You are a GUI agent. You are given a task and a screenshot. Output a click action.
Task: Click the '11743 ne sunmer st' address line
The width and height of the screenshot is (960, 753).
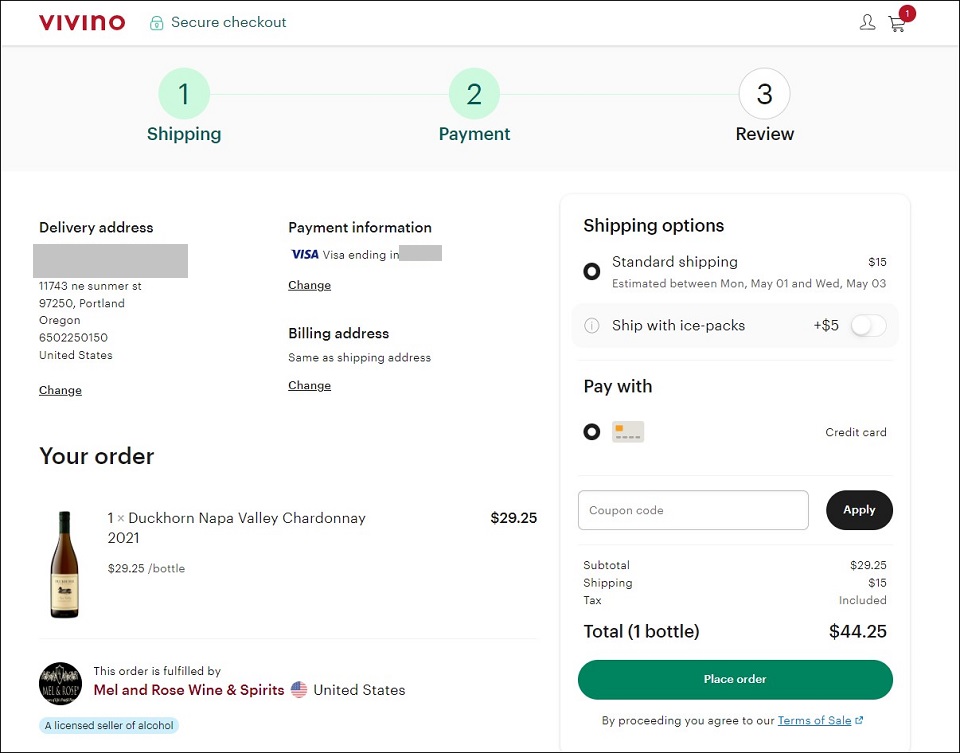point(90,286)
